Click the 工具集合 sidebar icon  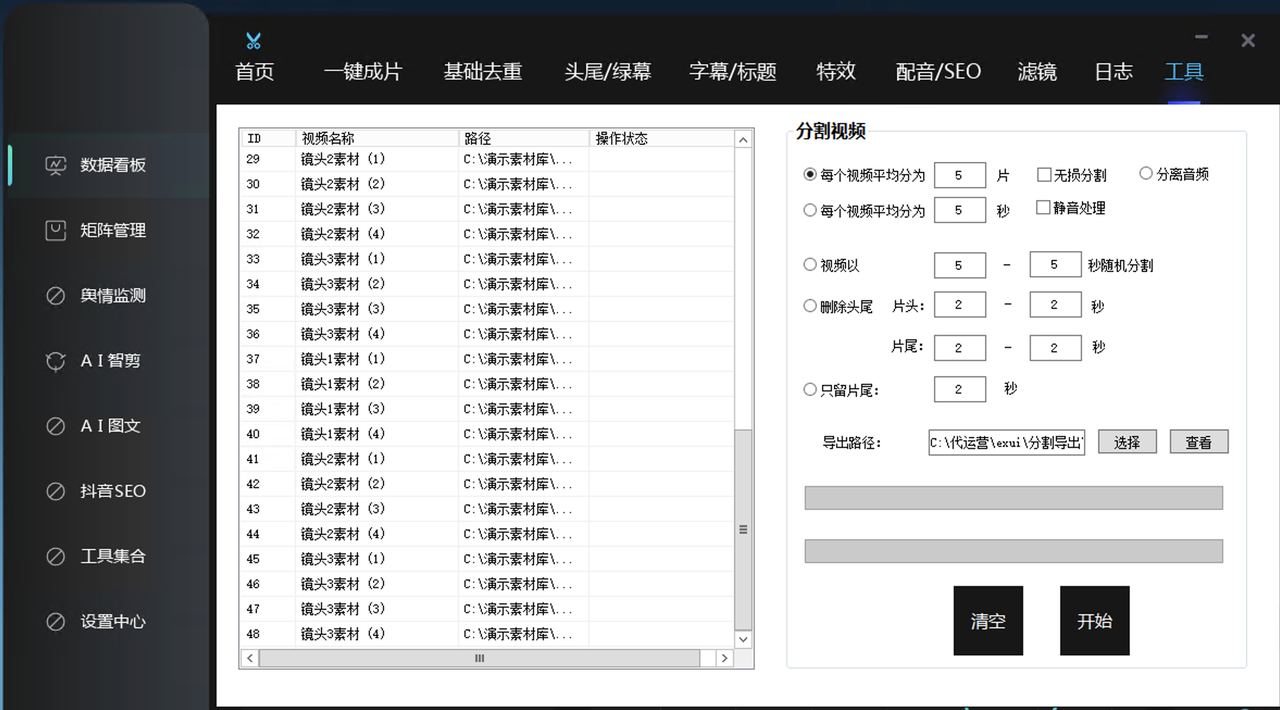click(56, 556)
